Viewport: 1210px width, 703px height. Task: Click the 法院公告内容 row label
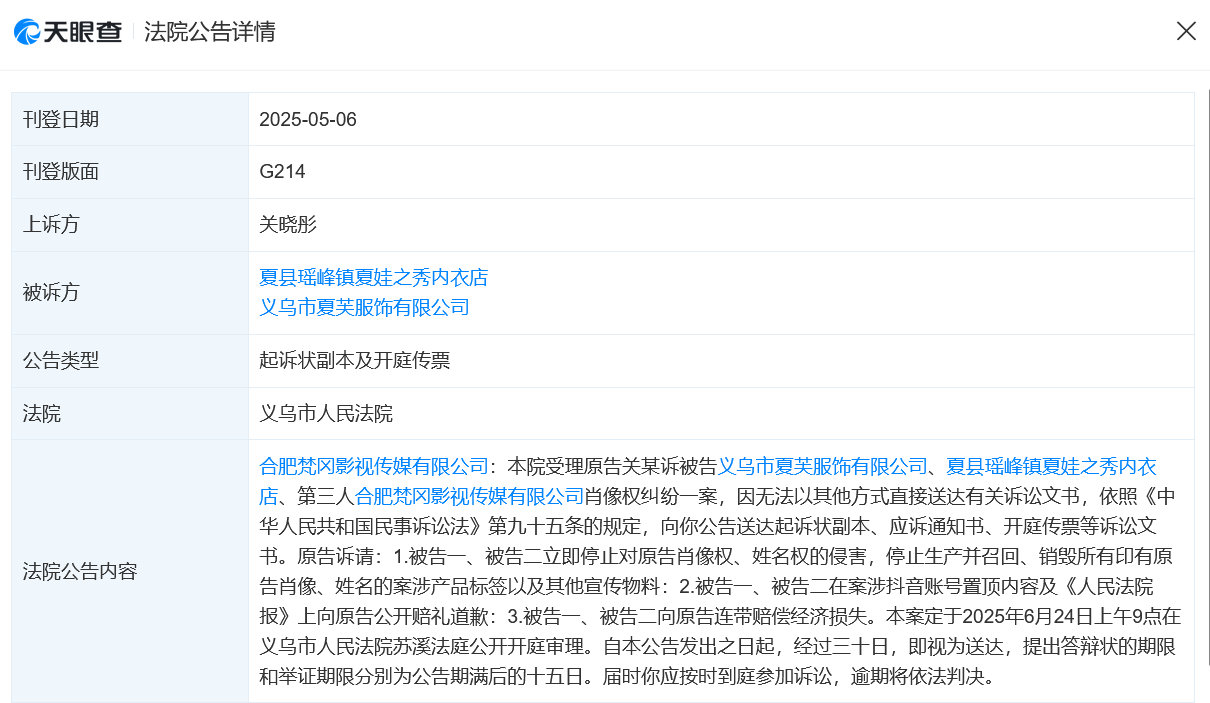pyautogui.click(x=80, y=571)
